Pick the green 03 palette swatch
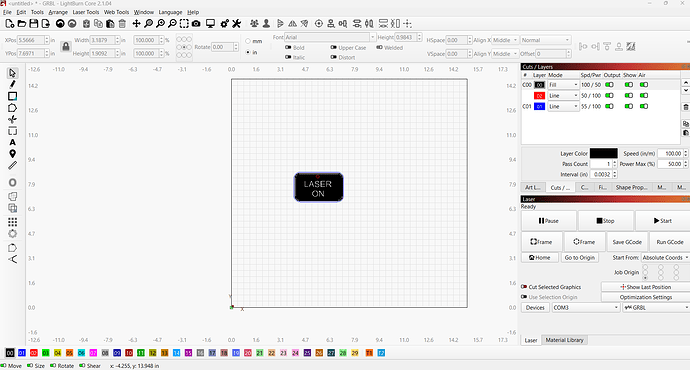Screen dimensions: 690x370 click(45, 353)
